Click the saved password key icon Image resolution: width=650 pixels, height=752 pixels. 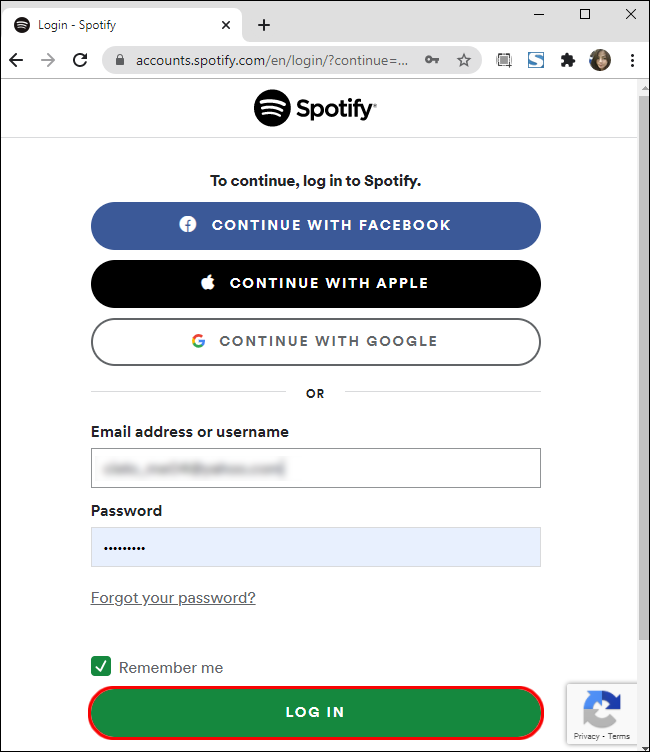pyautogui.click(x=432, y=60)
